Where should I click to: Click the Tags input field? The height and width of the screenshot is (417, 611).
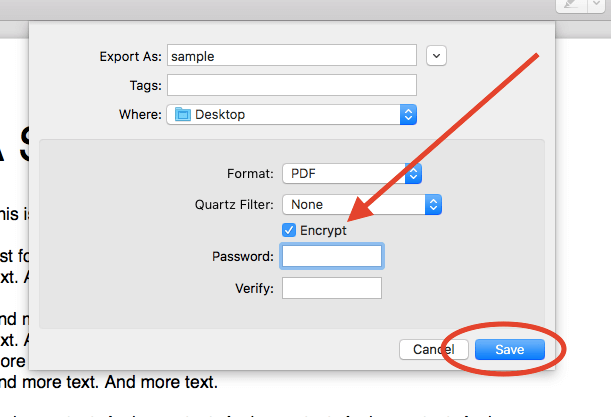[x=291, y=85]
